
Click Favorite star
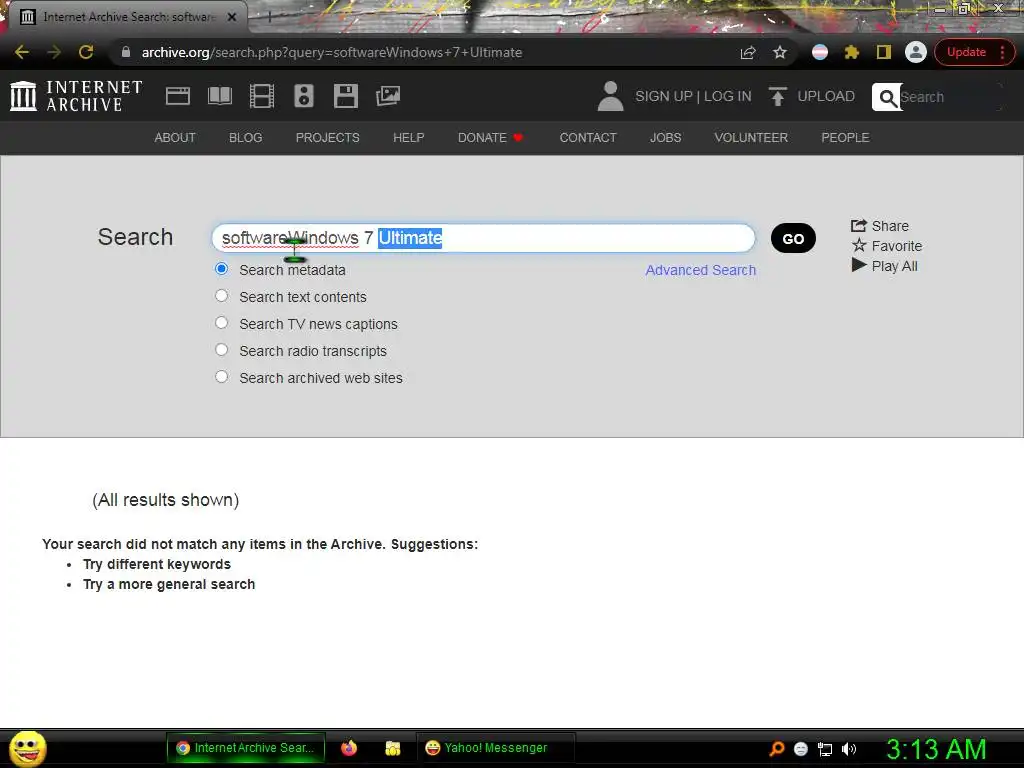point(887,246)
